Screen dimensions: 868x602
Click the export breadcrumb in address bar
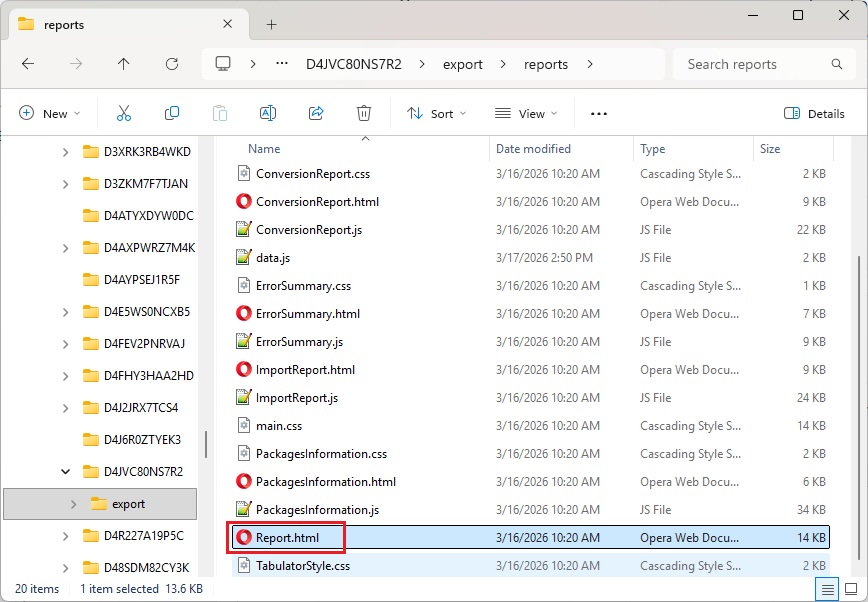coord(463,64)
